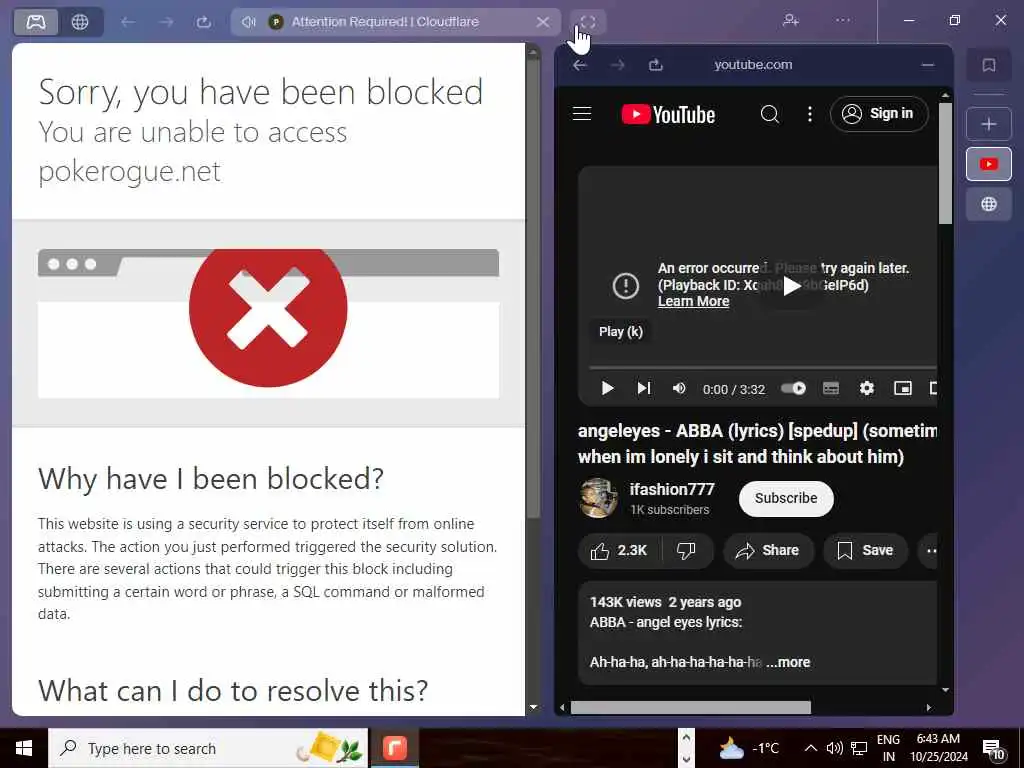1024x768 pixels.
Task: Save the video to a playlist
Action: pyautogui.click(x=865, y=551)
